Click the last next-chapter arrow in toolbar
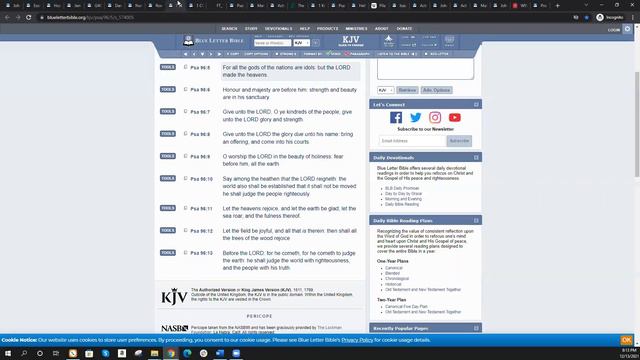Image resolution: width=640 pixels, height=360 pixels. [x=219, y=54]
